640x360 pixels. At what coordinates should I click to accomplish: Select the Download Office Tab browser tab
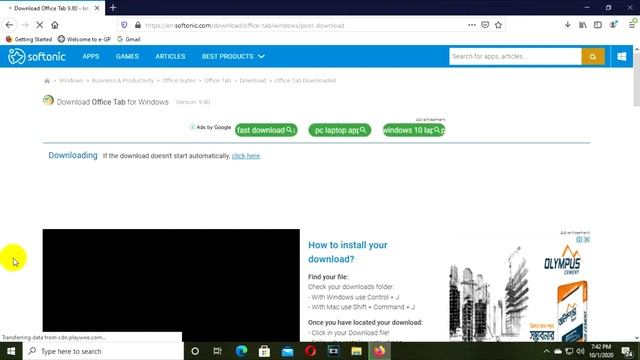point(52,8)
